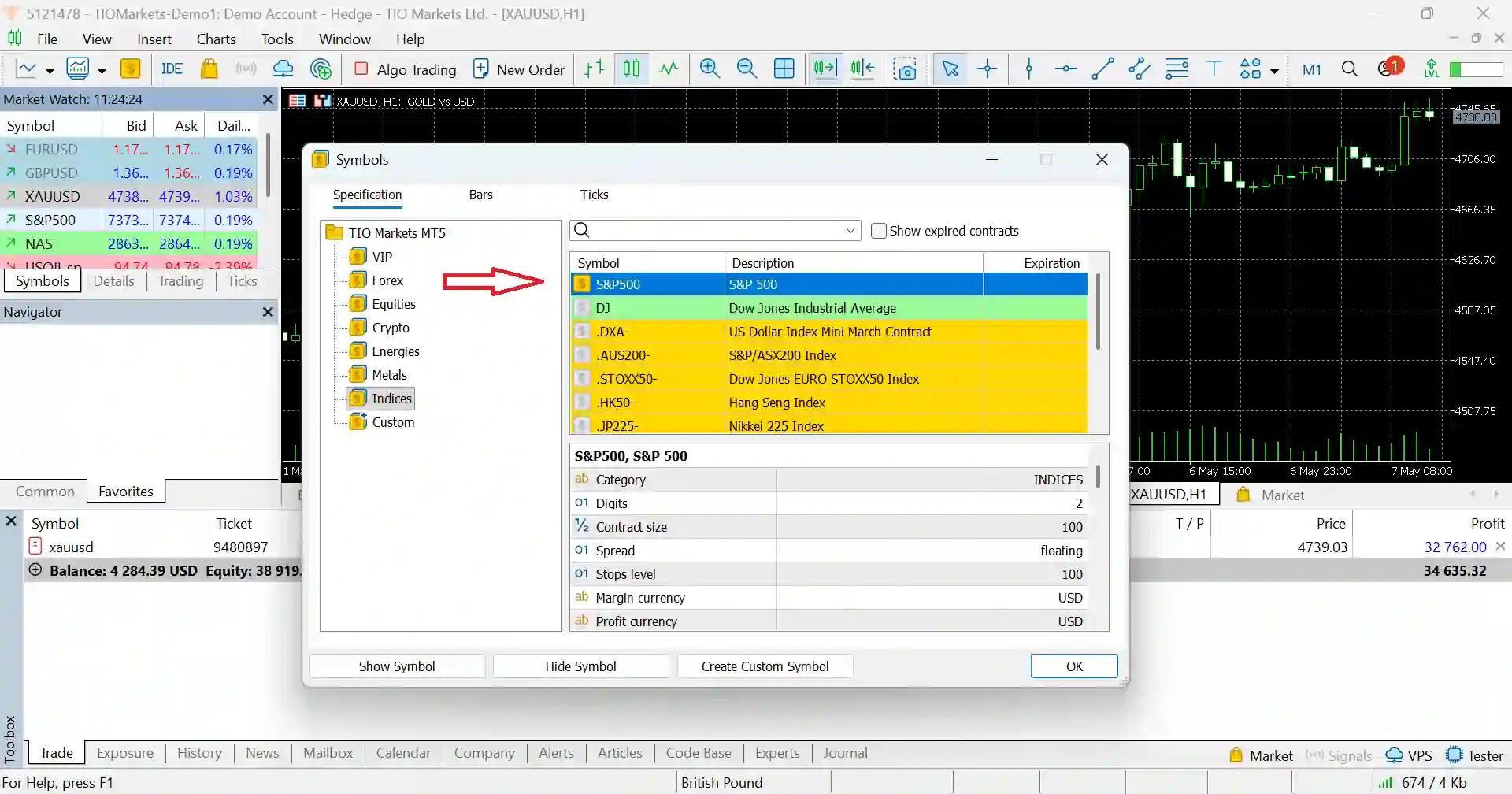Select the vertical line drawing tool
1512x794 pixels.
(1028, 69)
